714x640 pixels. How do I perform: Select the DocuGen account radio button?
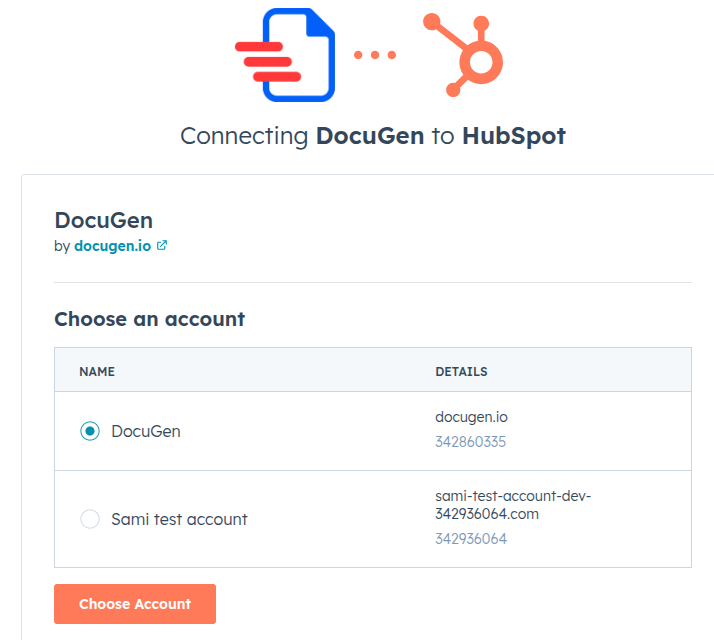pos(90,431)
